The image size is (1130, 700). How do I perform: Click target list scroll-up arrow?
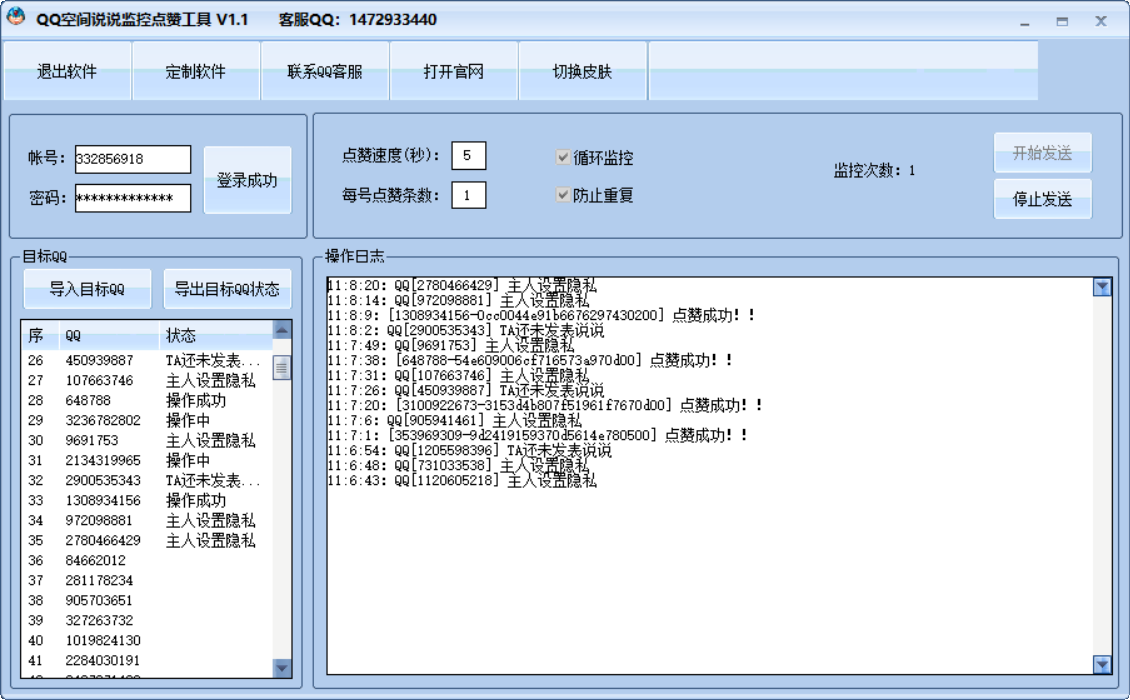pyautogui.click(x=282, y=330)
